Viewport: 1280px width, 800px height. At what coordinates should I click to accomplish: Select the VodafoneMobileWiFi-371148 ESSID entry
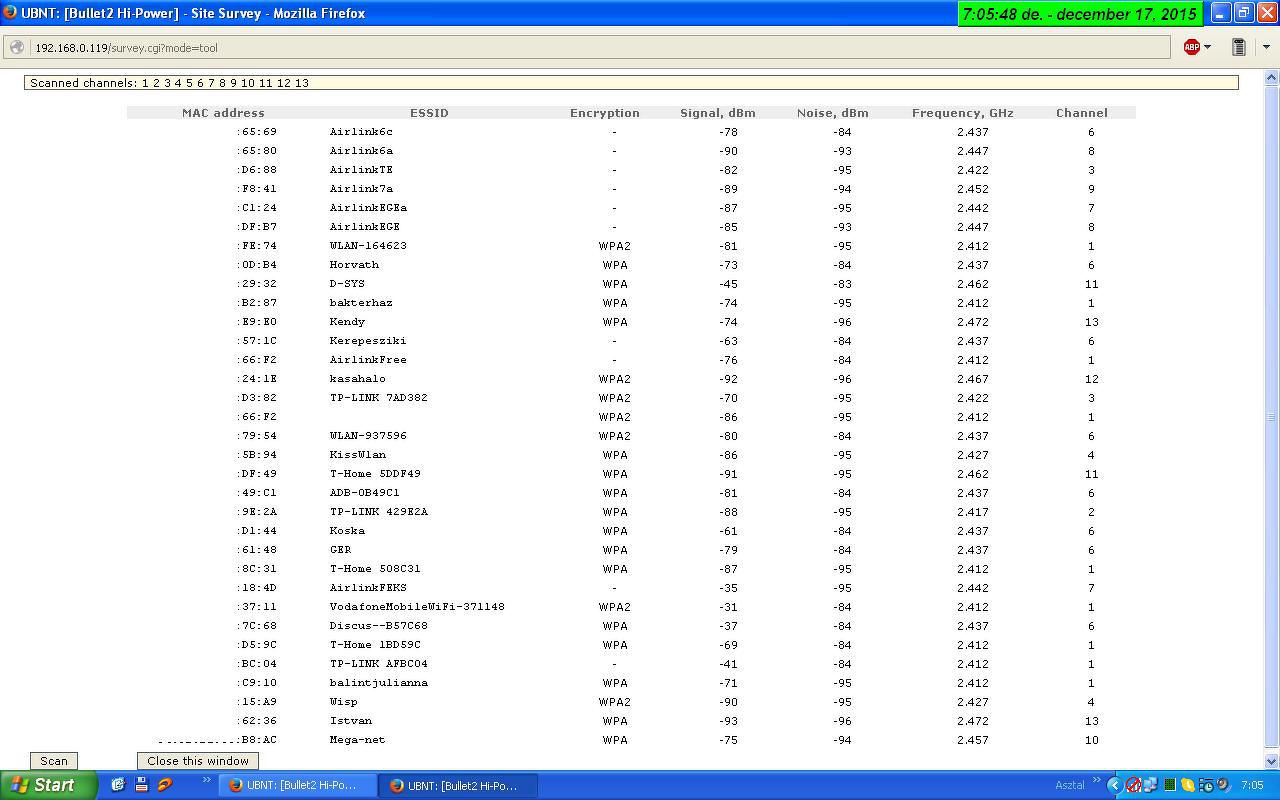click(x=417, y=607)
